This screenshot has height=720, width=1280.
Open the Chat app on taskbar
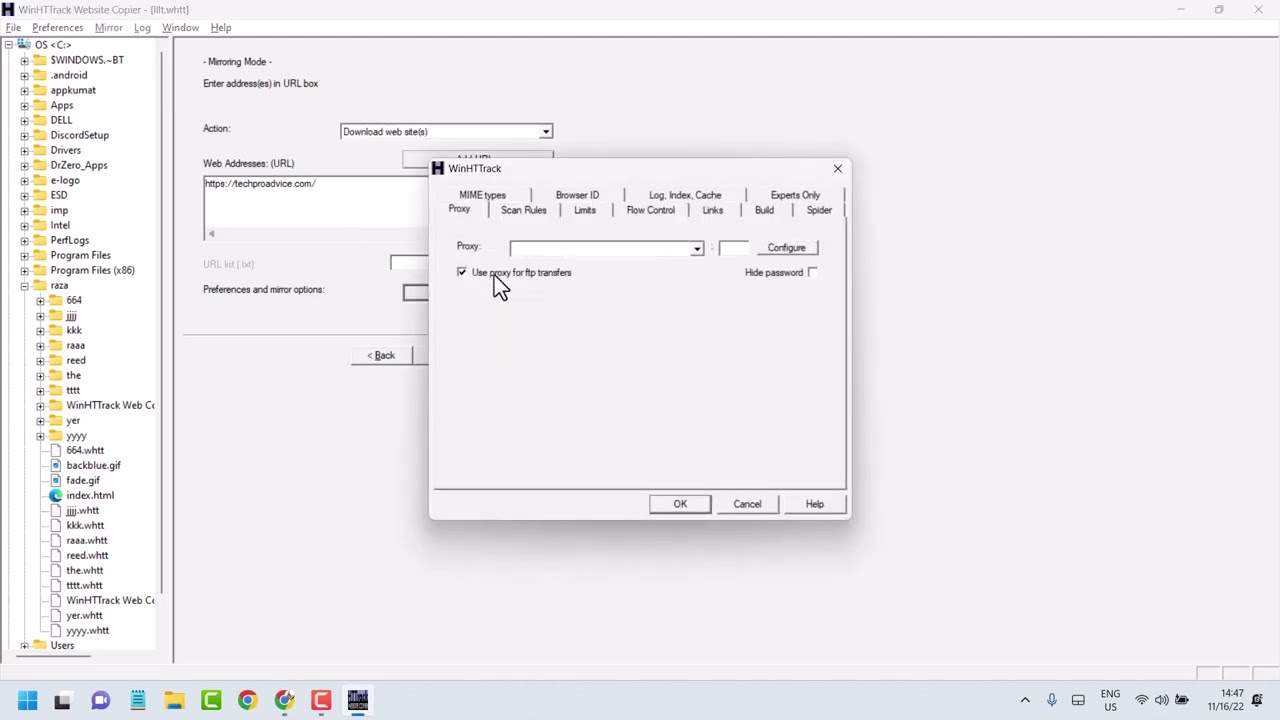click(x=100, y=700)
